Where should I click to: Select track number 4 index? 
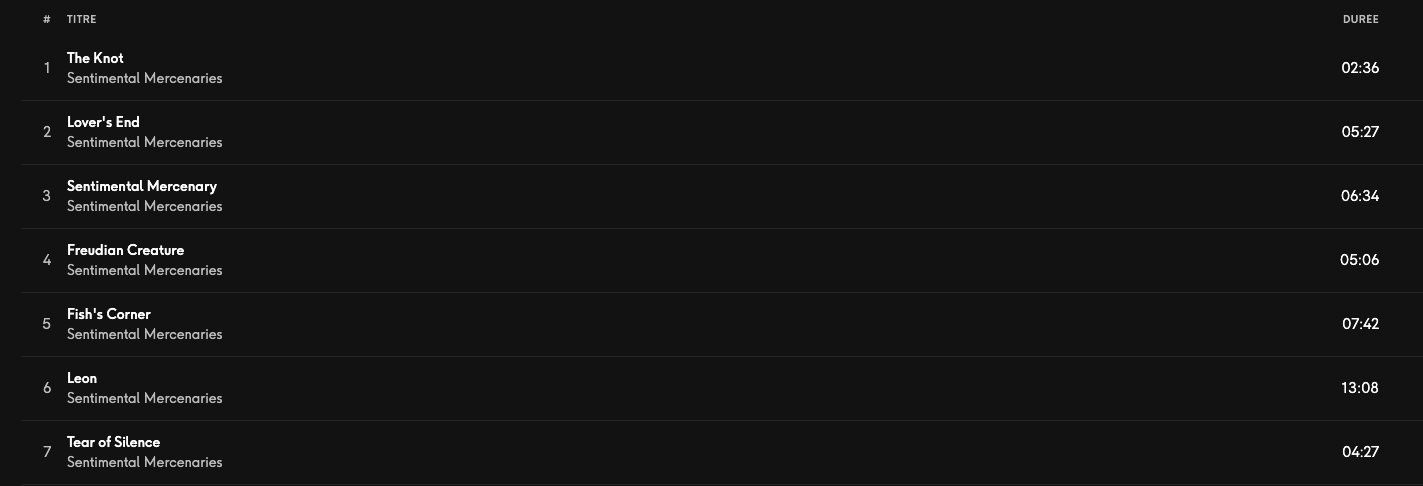[47, 260]
